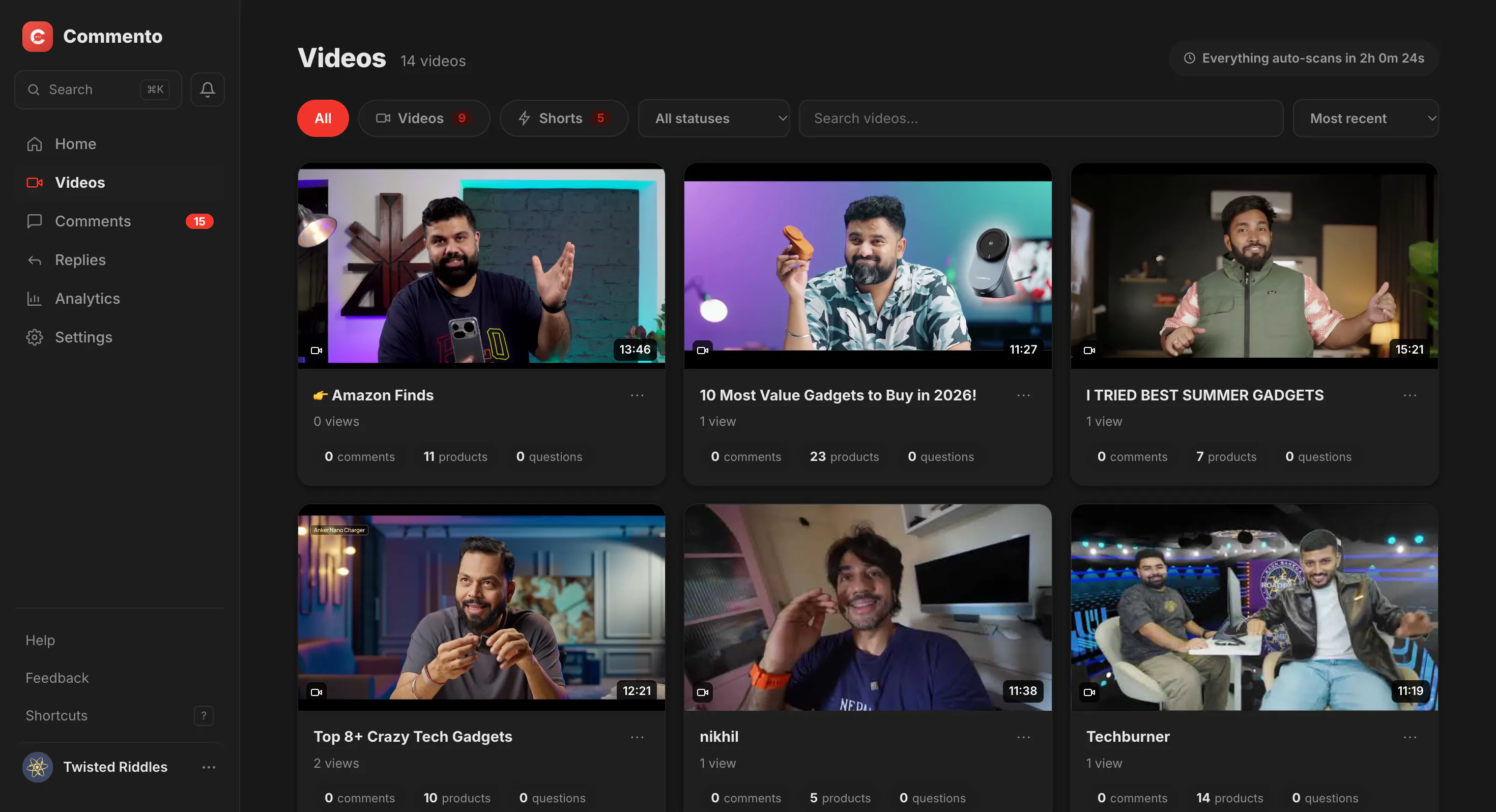Viewport: 1496px width, 812px height.
Task: Open Comments in the sidebar
Action: click(x=119, y=221)
